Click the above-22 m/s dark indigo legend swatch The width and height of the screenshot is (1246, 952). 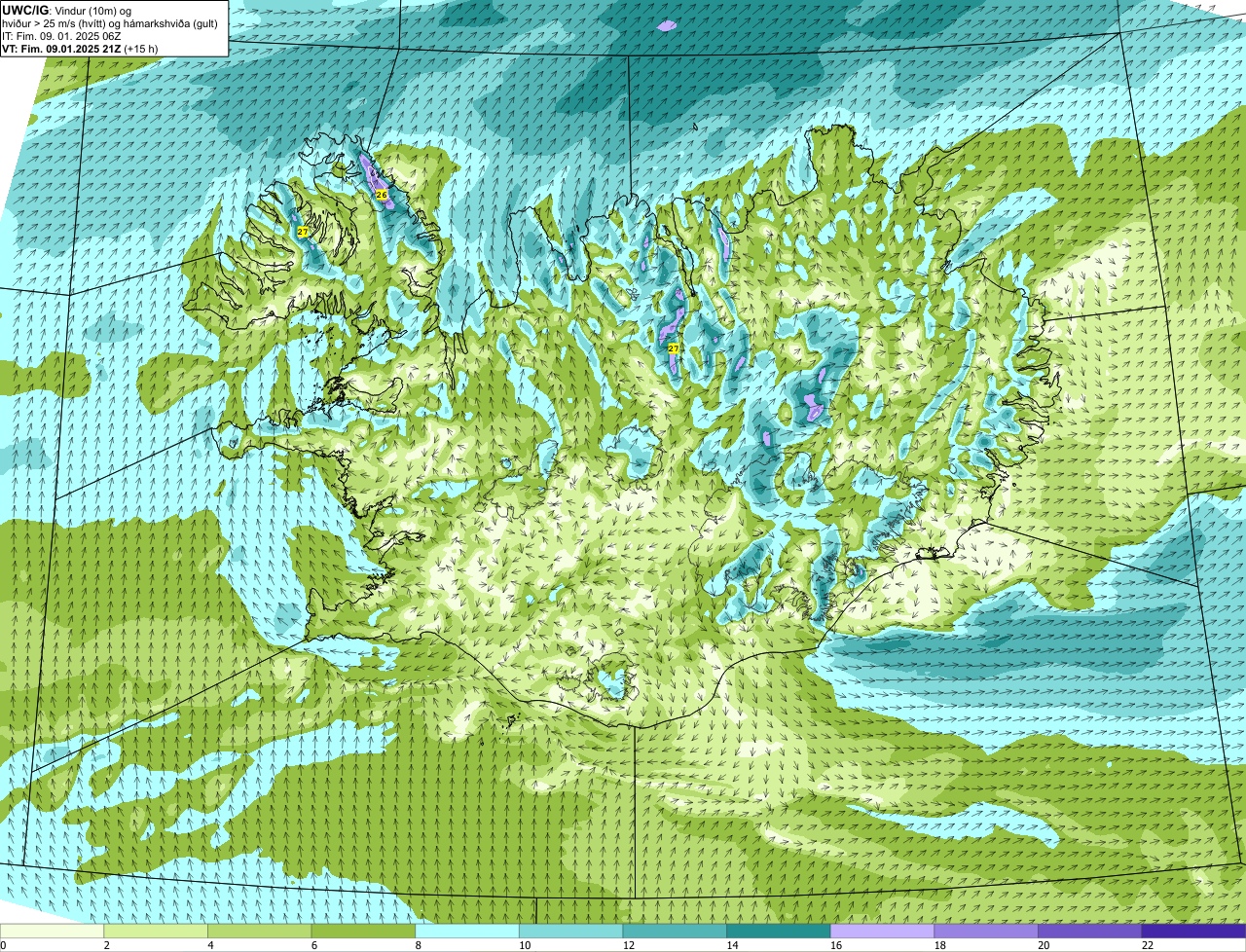pyautogui.click(x=1193, y=931)
